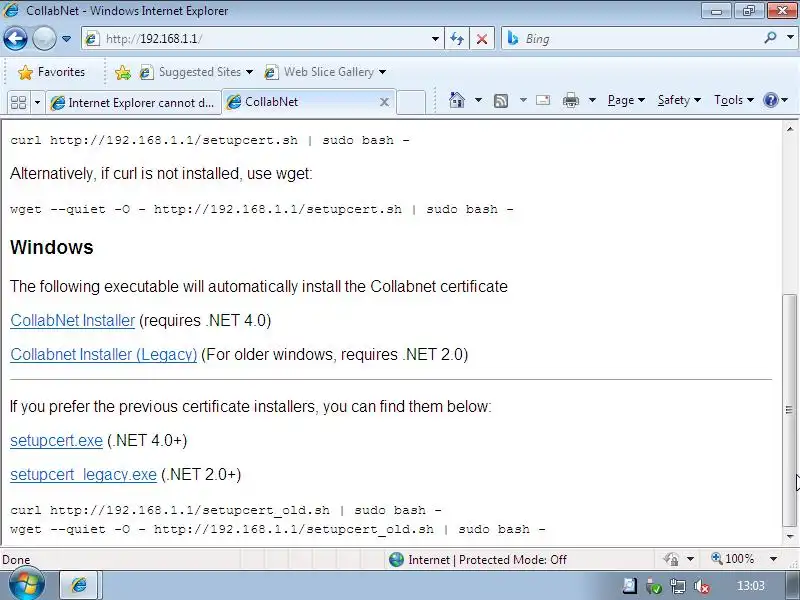Click the page scrollbar up arrow
The image size is (800, 600).
[x=789, y=129]
